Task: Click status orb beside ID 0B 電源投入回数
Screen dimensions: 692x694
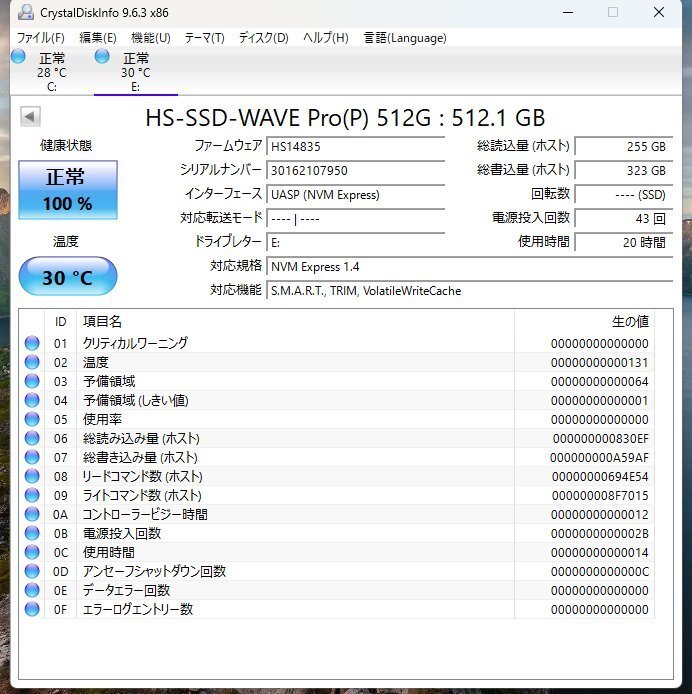Action: tap(32, 533)
